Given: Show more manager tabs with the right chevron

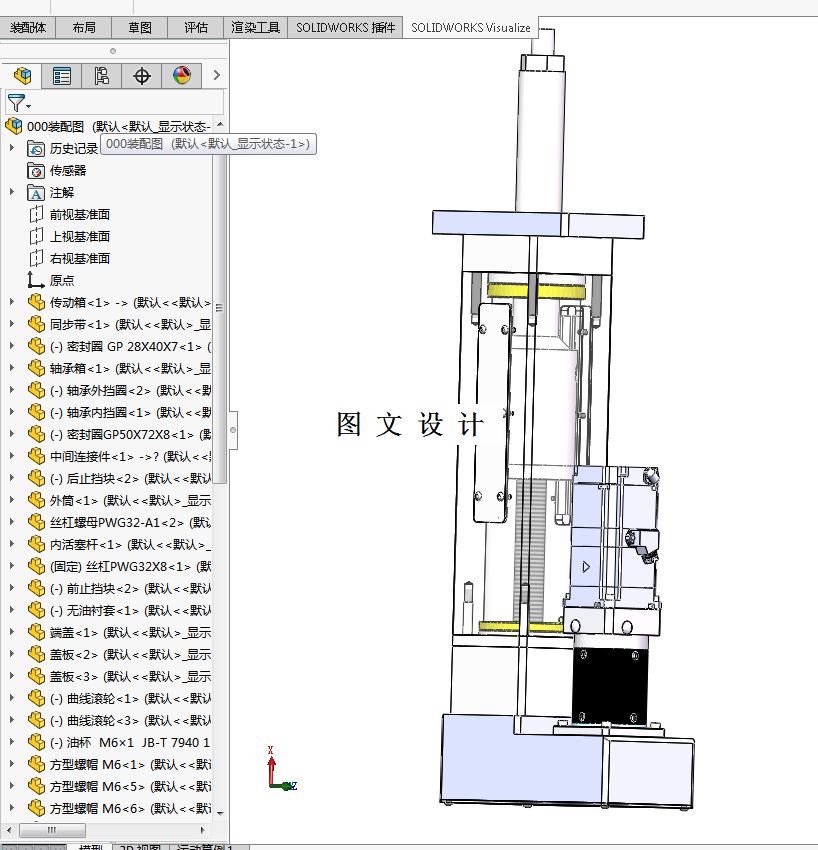Looking at the screenshot, I should [x=217, y=75].
